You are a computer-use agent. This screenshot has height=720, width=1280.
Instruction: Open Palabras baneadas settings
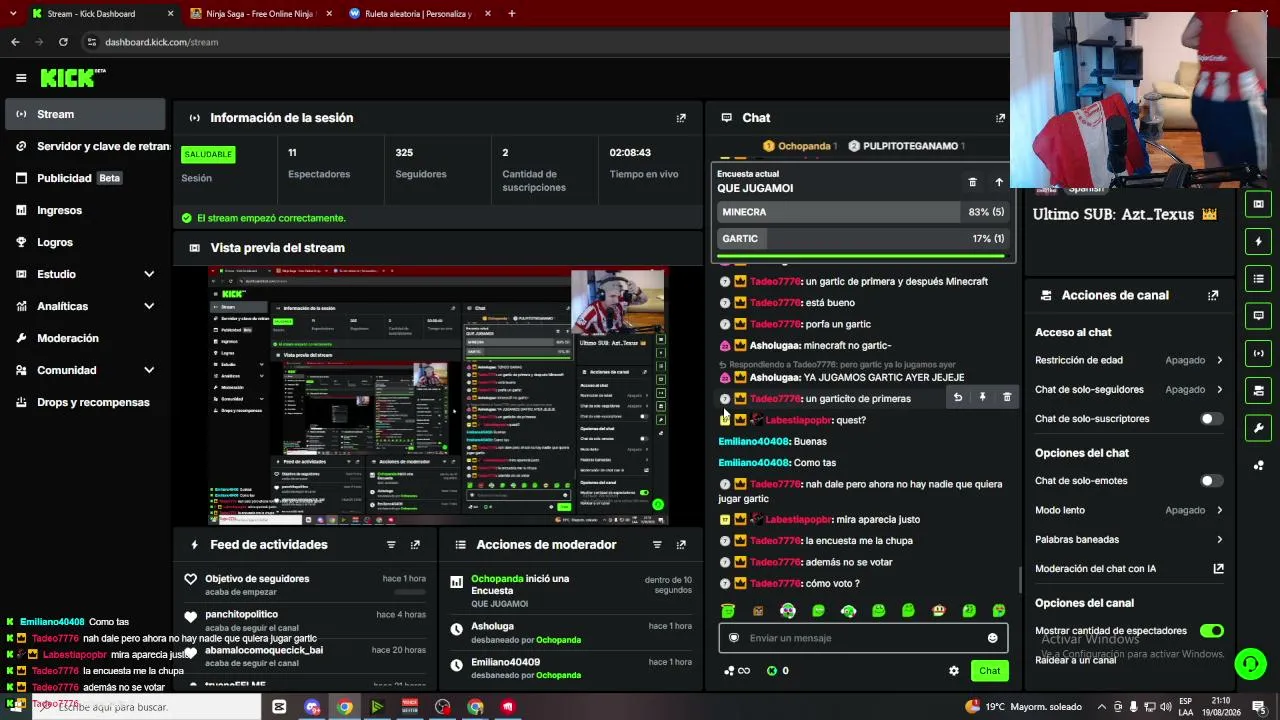coord(1129,540)
